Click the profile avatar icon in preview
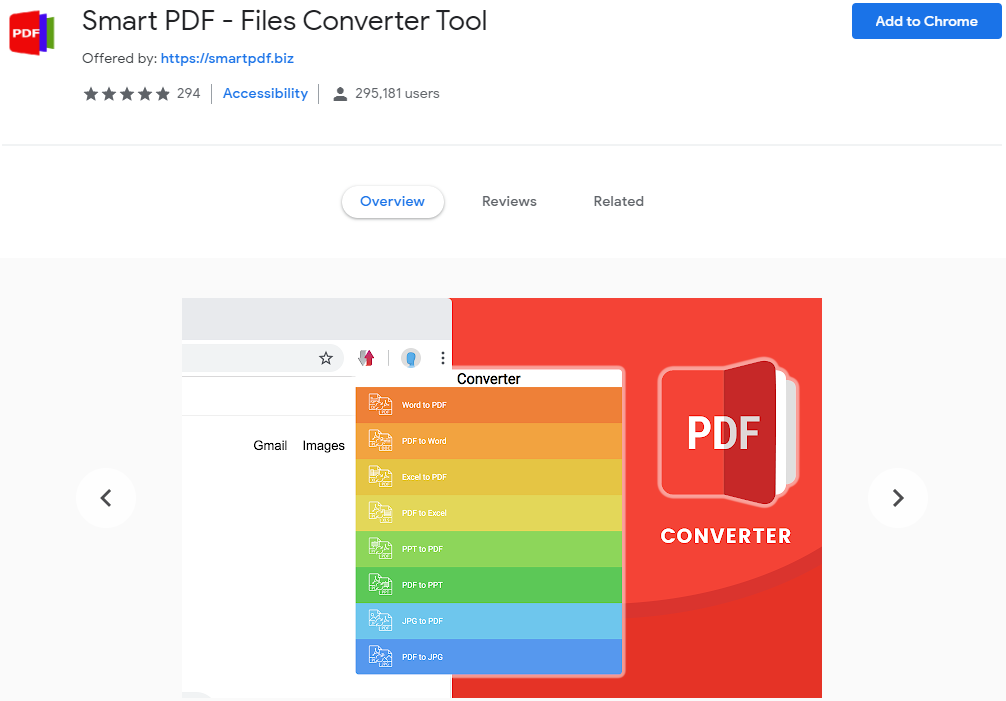Screen dimensions: 1006x701 (411, 358)
